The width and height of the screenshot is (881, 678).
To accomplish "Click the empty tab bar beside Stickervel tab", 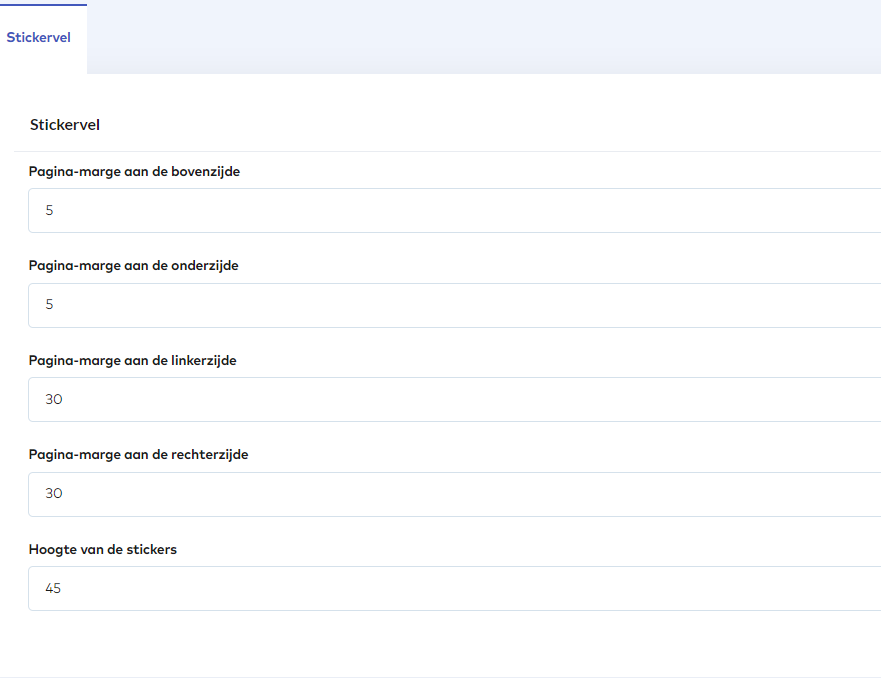I will click(480, 38).
